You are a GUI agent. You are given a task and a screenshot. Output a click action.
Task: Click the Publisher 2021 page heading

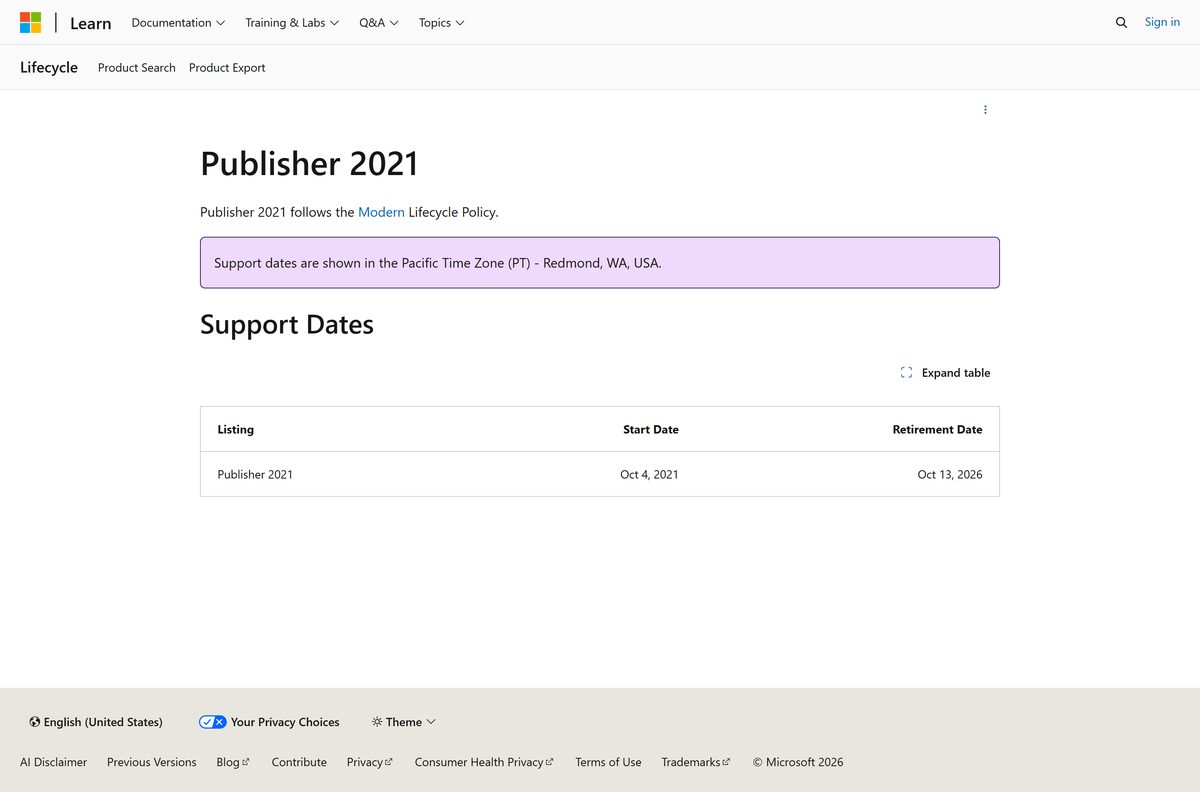pos(309,164)
